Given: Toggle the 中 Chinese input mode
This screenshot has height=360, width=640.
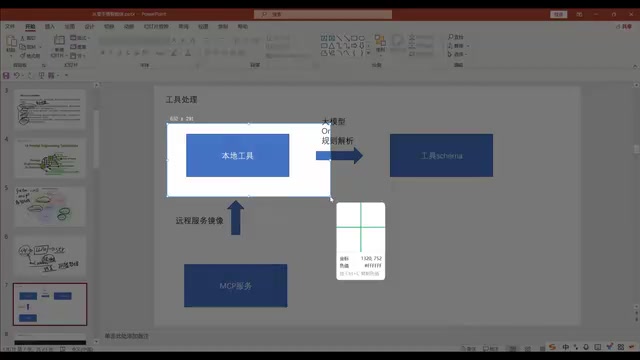Looking at the screenshot, I should tap(566, 347).
